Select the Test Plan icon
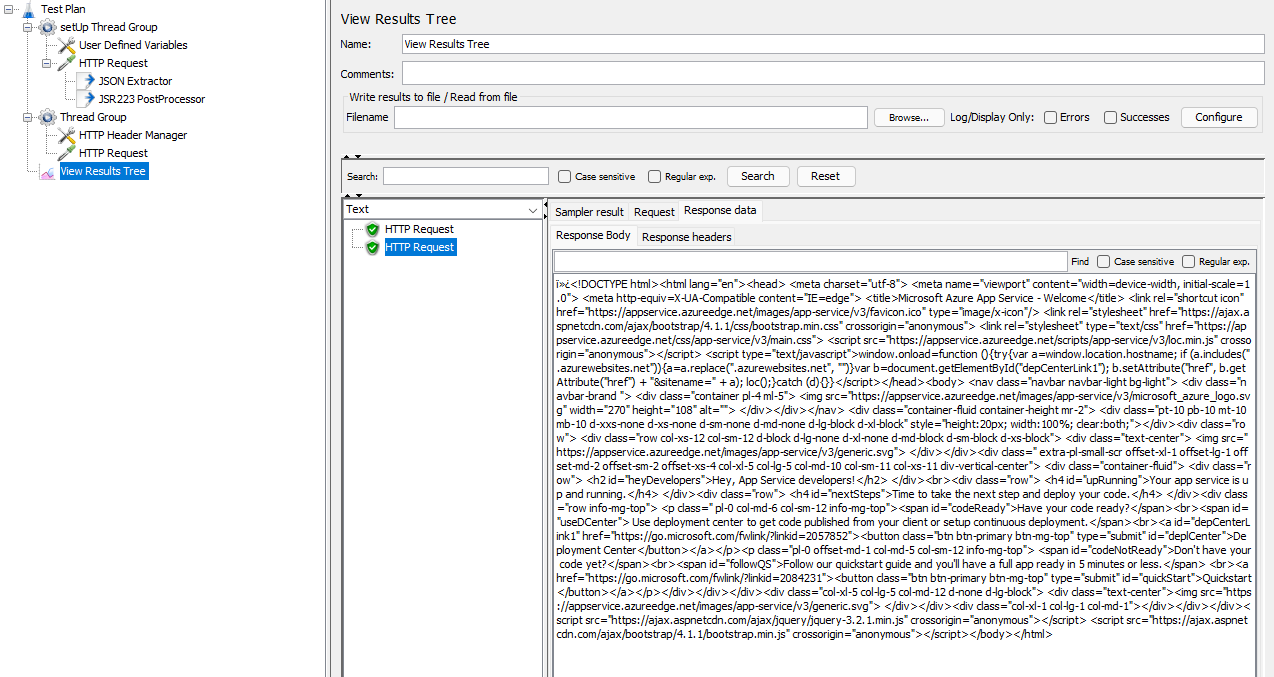This screenshot has height=677, width=1274. tap(29, 9)
